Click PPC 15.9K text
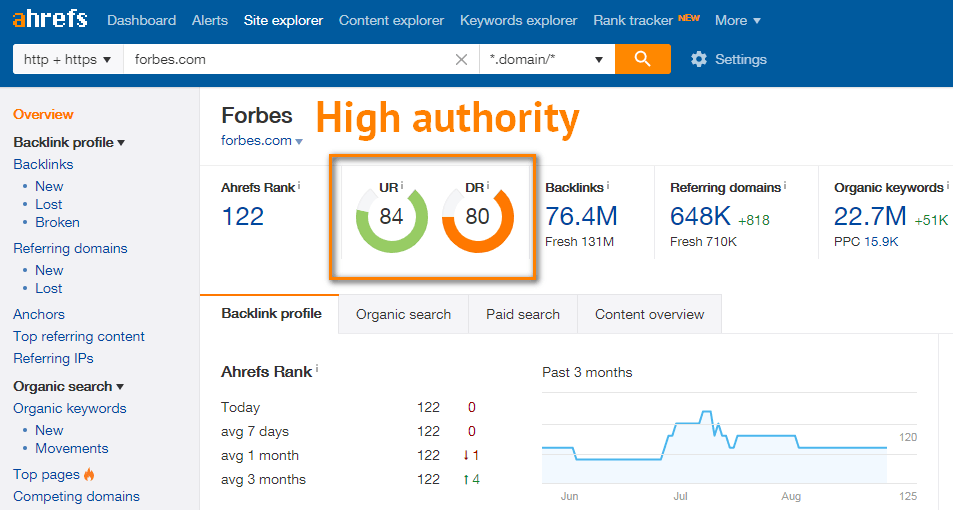This screenshot has height=510, width=953. coord(866,242)
